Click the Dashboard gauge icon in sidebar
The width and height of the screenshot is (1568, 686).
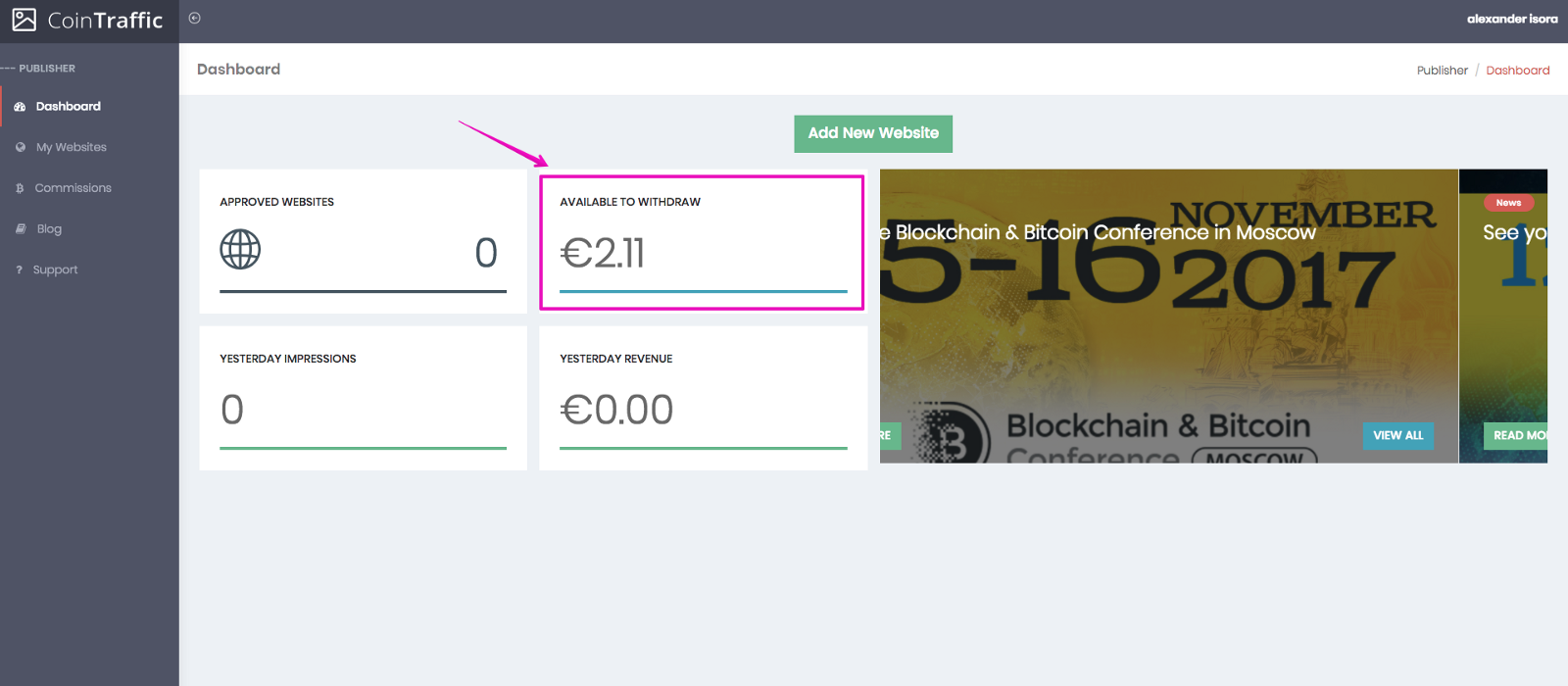20,107
